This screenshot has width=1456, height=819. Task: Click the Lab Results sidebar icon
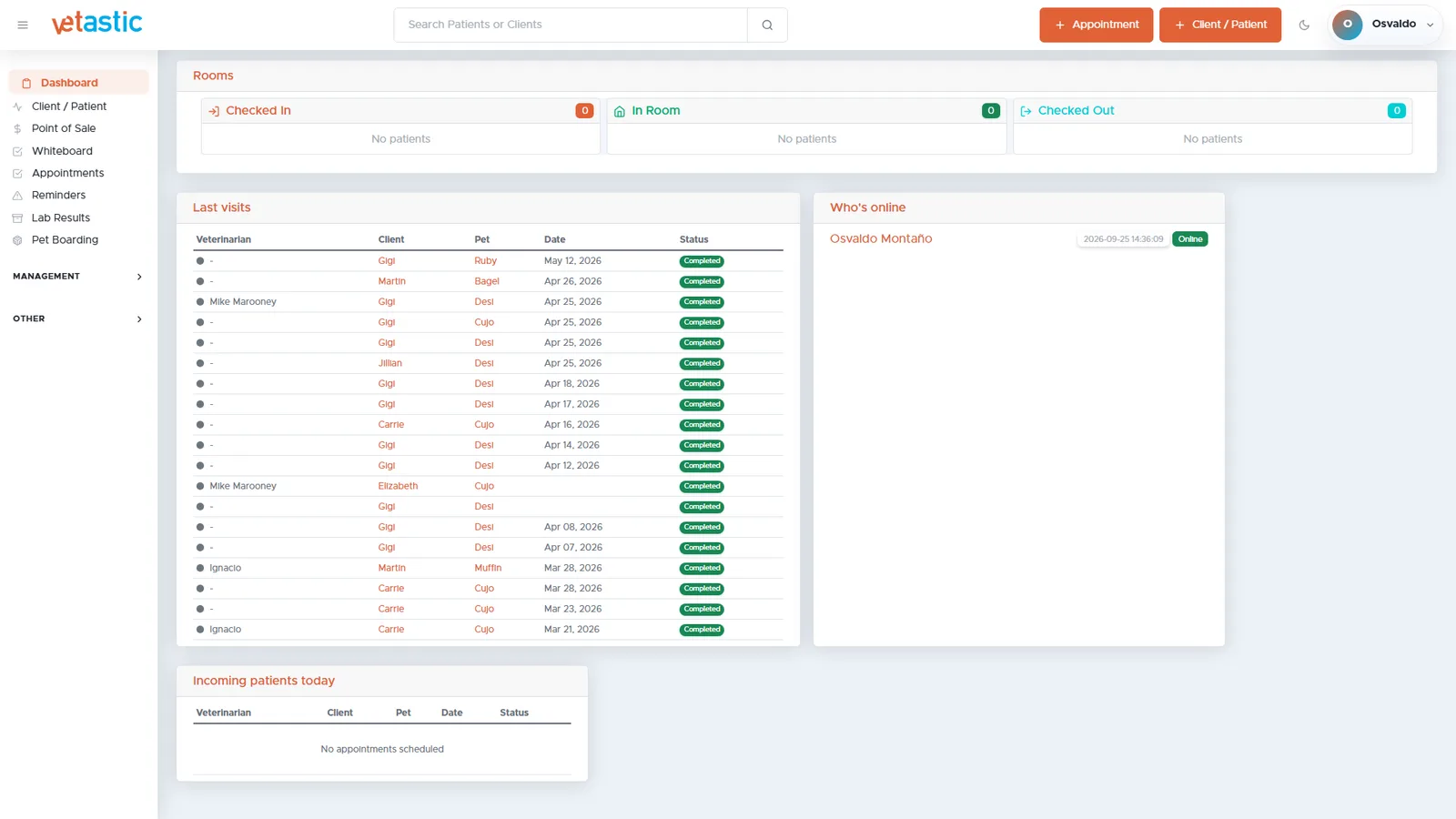pyautogui.click(x=17, y=218)
